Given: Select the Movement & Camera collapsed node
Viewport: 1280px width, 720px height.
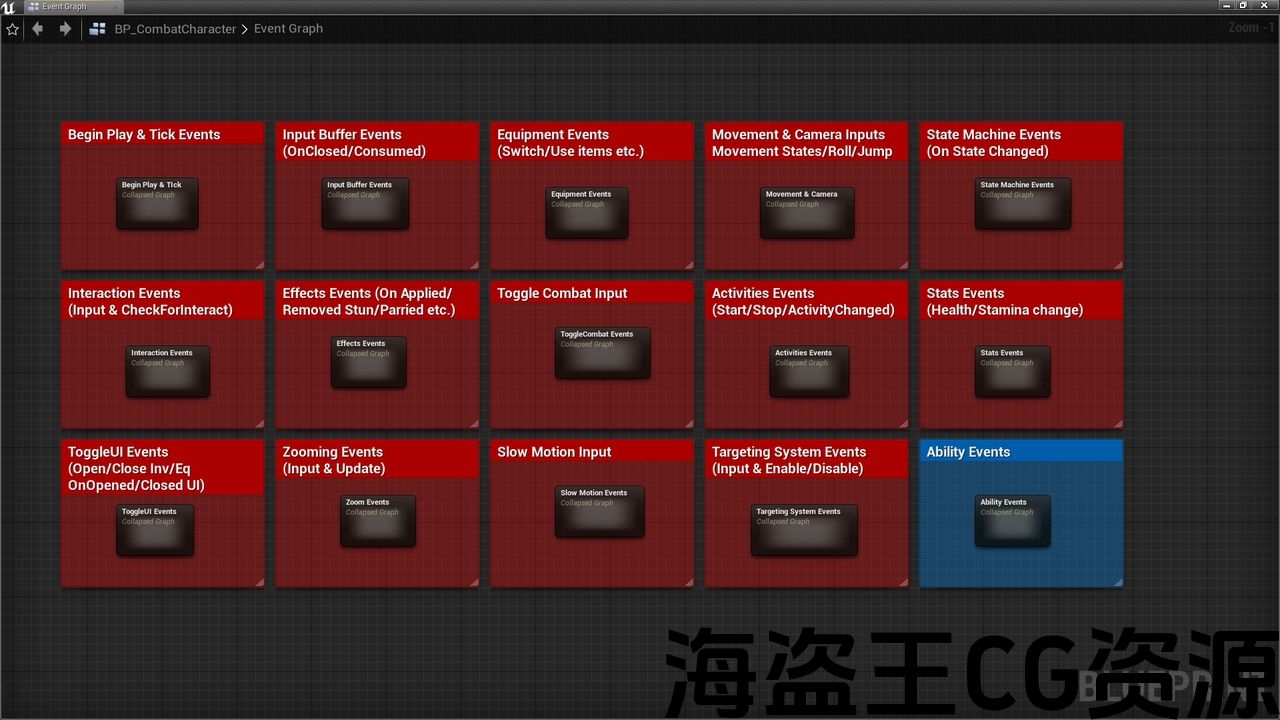Looking at the screenshot, I should pyautogui.click(x=807, y=213).
